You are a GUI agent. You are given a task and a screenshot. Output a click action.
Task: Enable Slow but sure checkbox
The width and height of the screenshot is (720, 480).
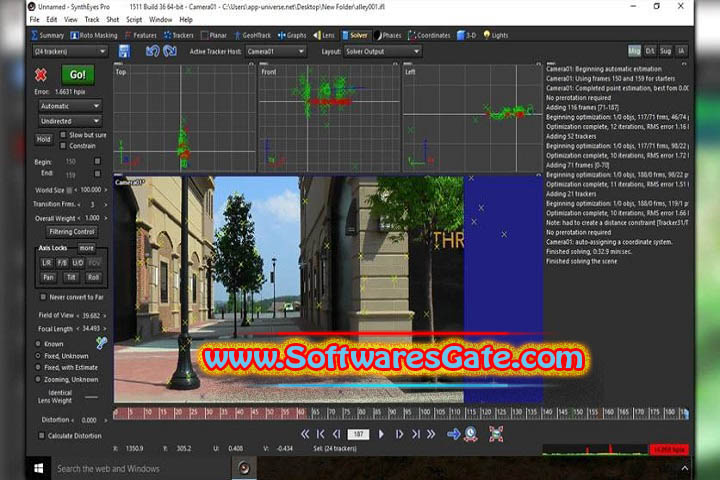(63, 135)
